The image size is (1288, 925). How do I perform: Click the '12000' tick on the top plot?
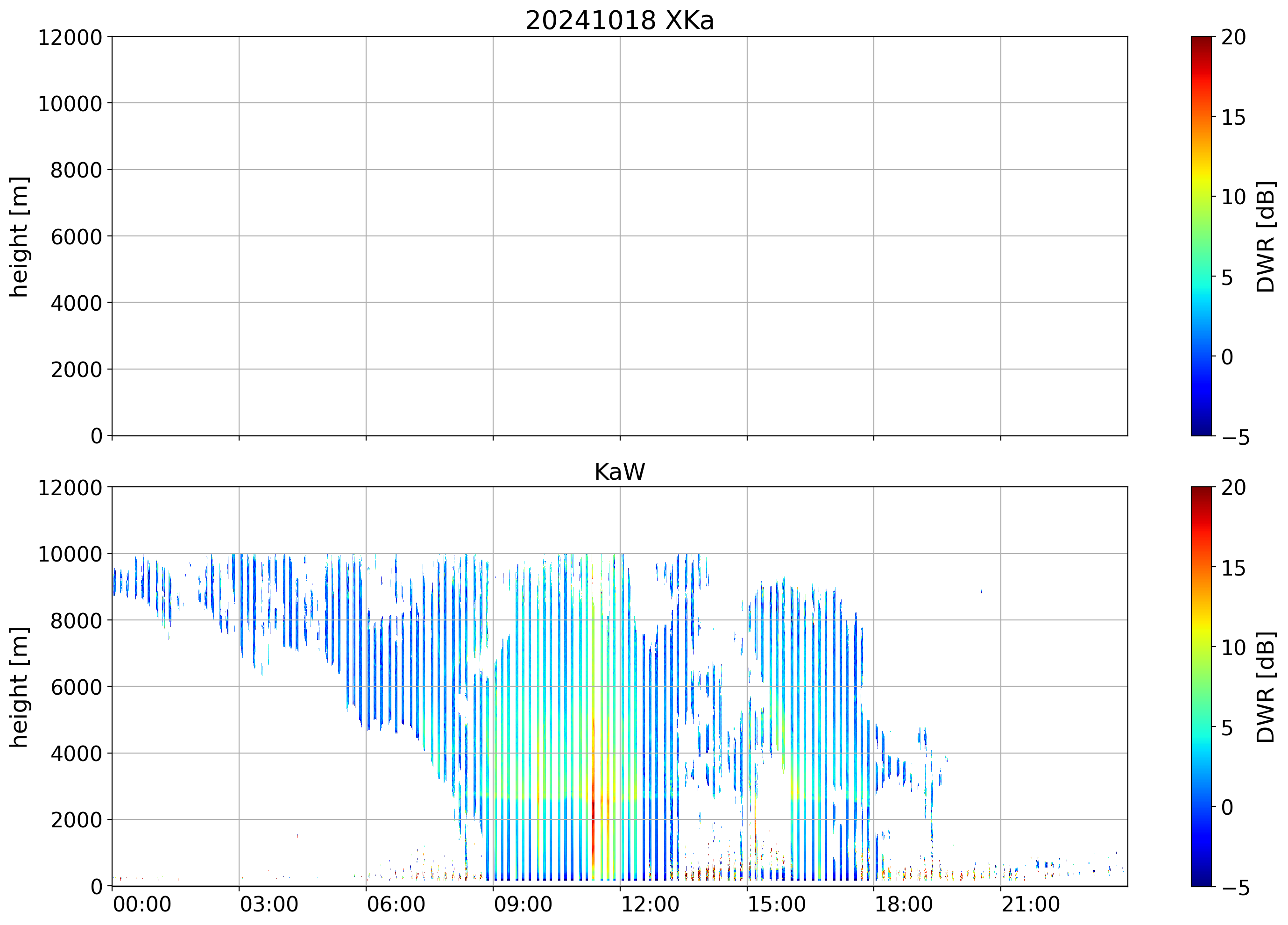pos(70,37)
